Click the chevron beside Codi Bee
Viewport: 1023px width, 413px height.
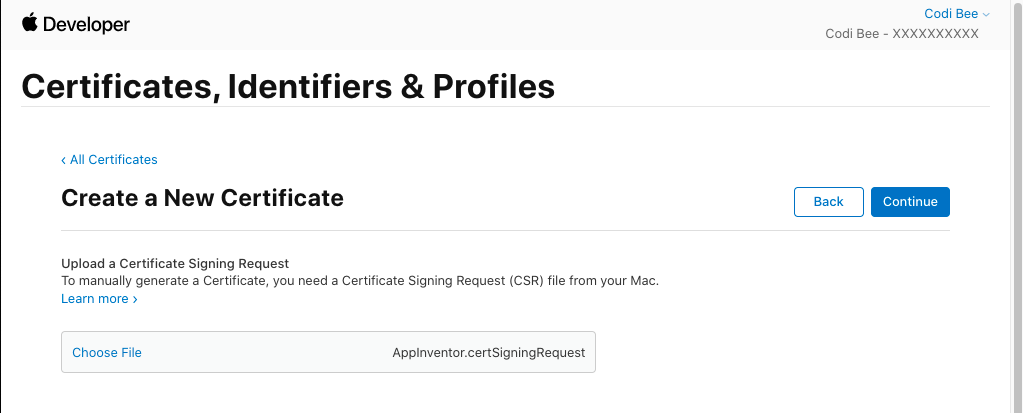point(986,15)
